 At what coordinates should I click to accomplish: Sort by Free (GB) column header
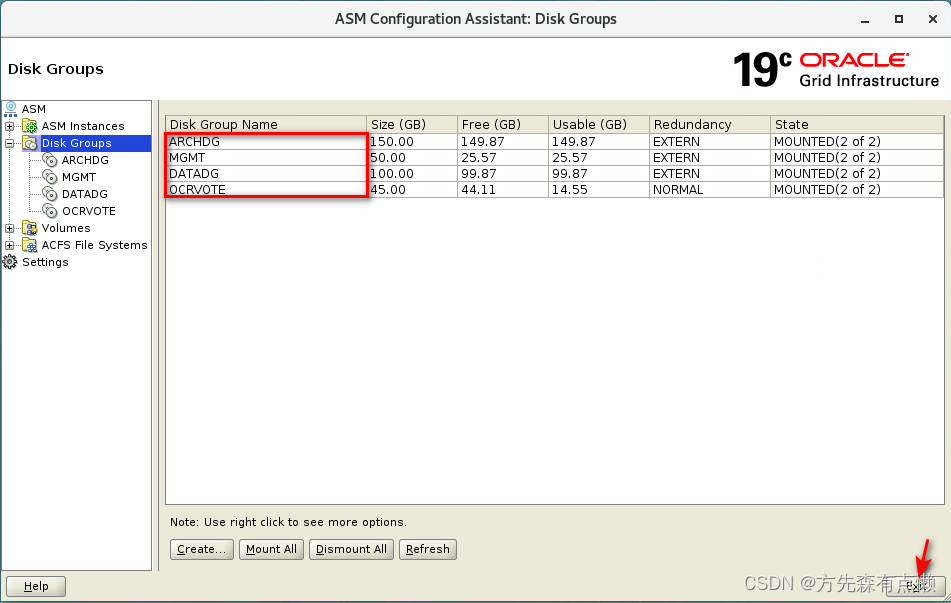tap(503, 124)
